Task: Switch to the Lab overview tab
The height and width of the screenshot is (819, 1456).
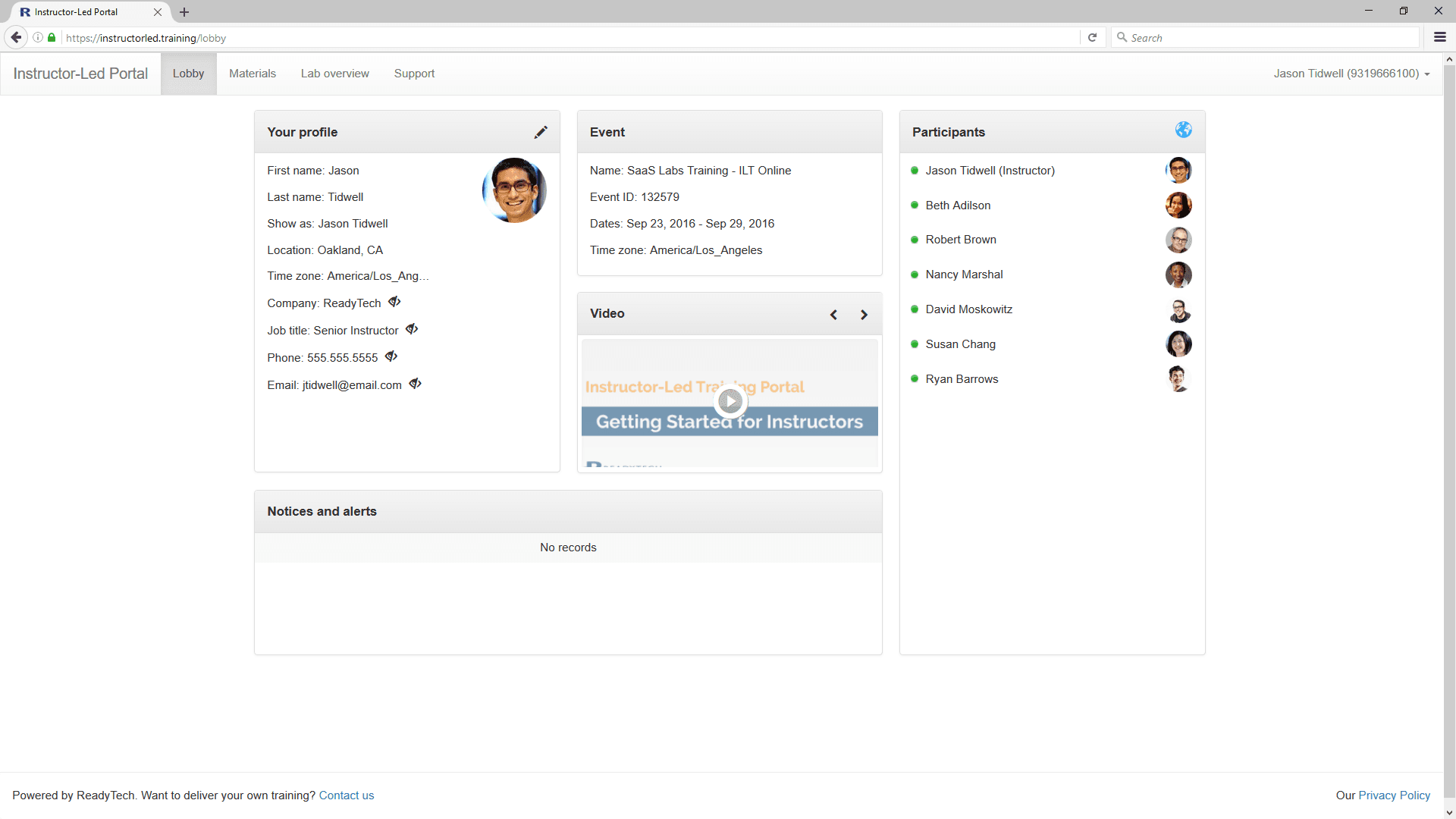Action: click(x=334, y=74)
